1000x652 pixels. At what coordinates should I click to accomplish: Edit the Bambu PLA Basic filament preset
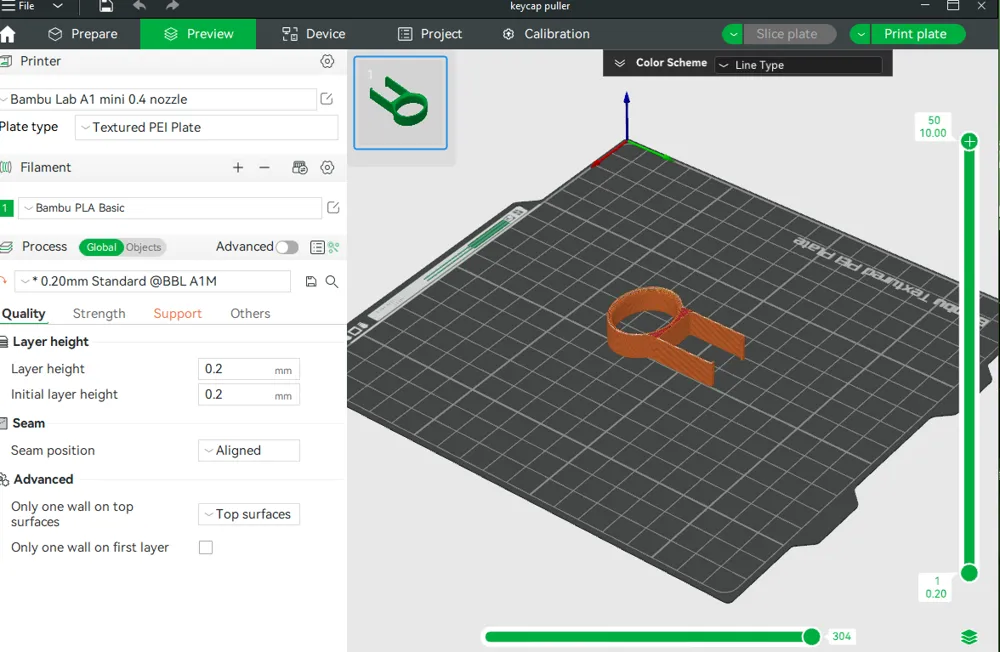point(333,207)
